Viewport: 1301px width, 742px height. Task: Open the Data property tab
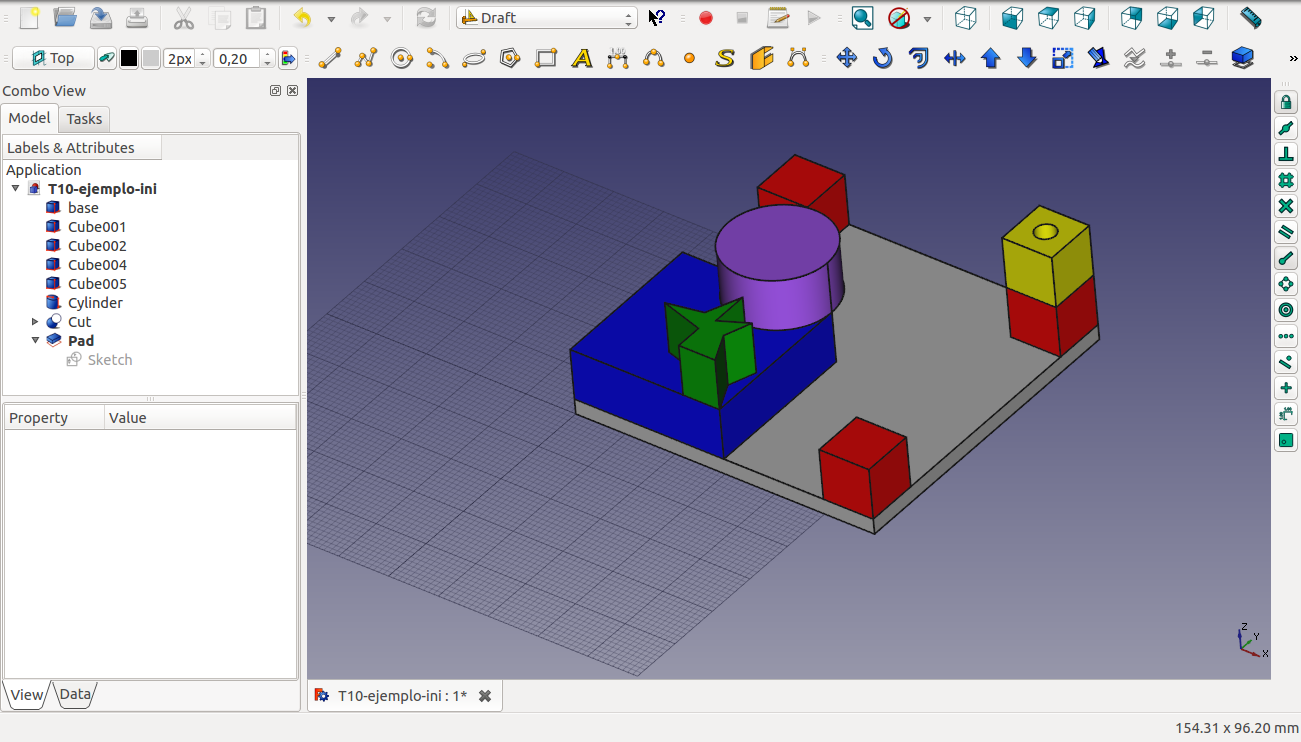pos(75,694)
